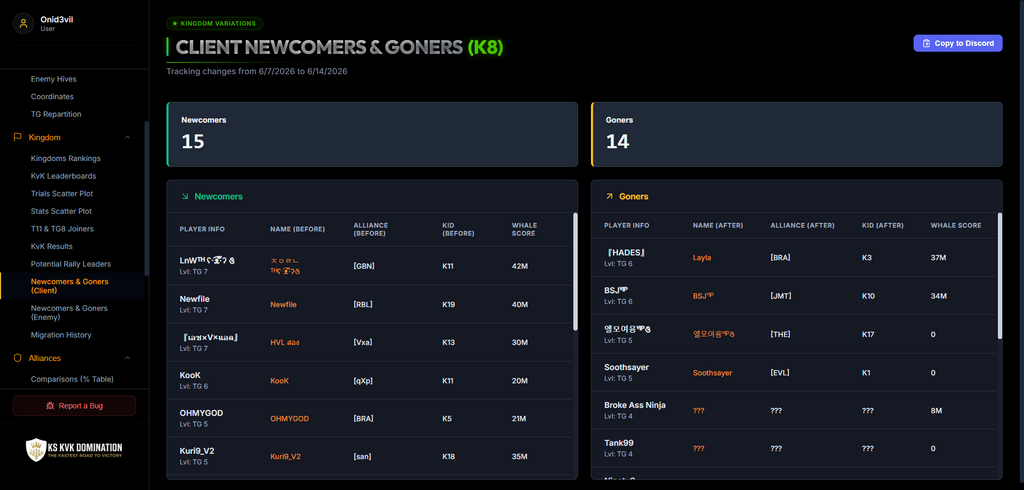Image resolution: width=1024 pixels, height=490 pixels.
Task: Click Layla name in Goners
Action: [702, 258]
